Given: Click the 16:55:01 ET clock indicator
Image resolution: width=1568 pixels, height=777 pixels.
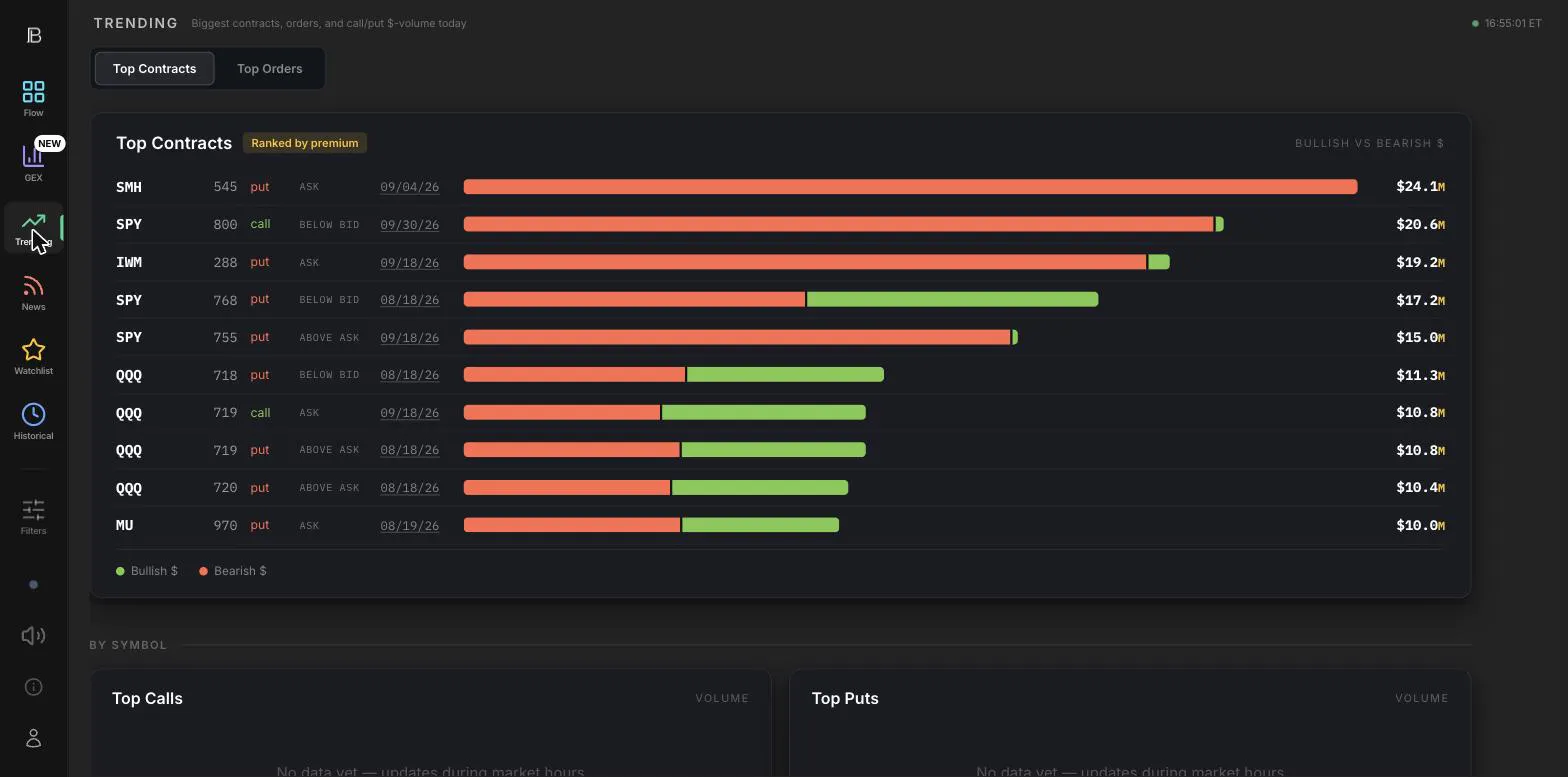Looking at the screenshot, I should 1507,23.
